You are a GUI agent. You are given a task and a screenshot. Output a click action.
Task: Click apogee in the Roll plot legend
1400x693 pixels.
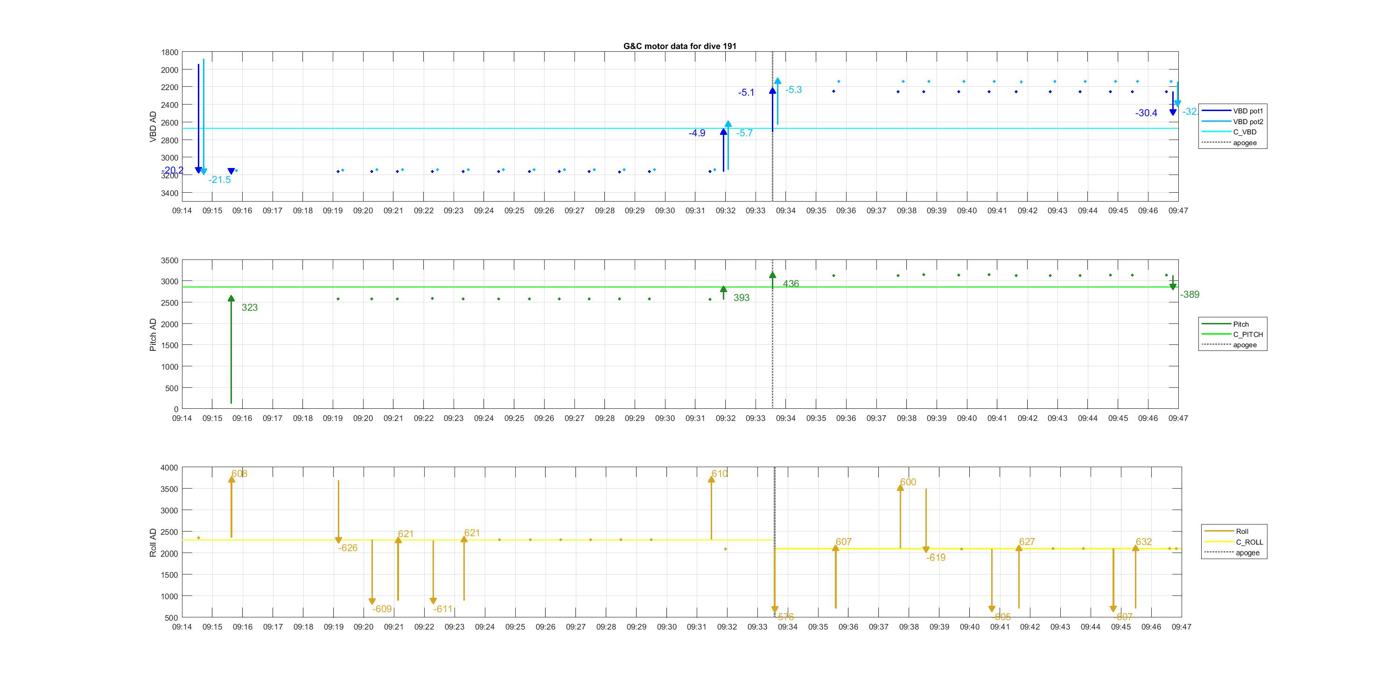click(x=1232, y=553)
